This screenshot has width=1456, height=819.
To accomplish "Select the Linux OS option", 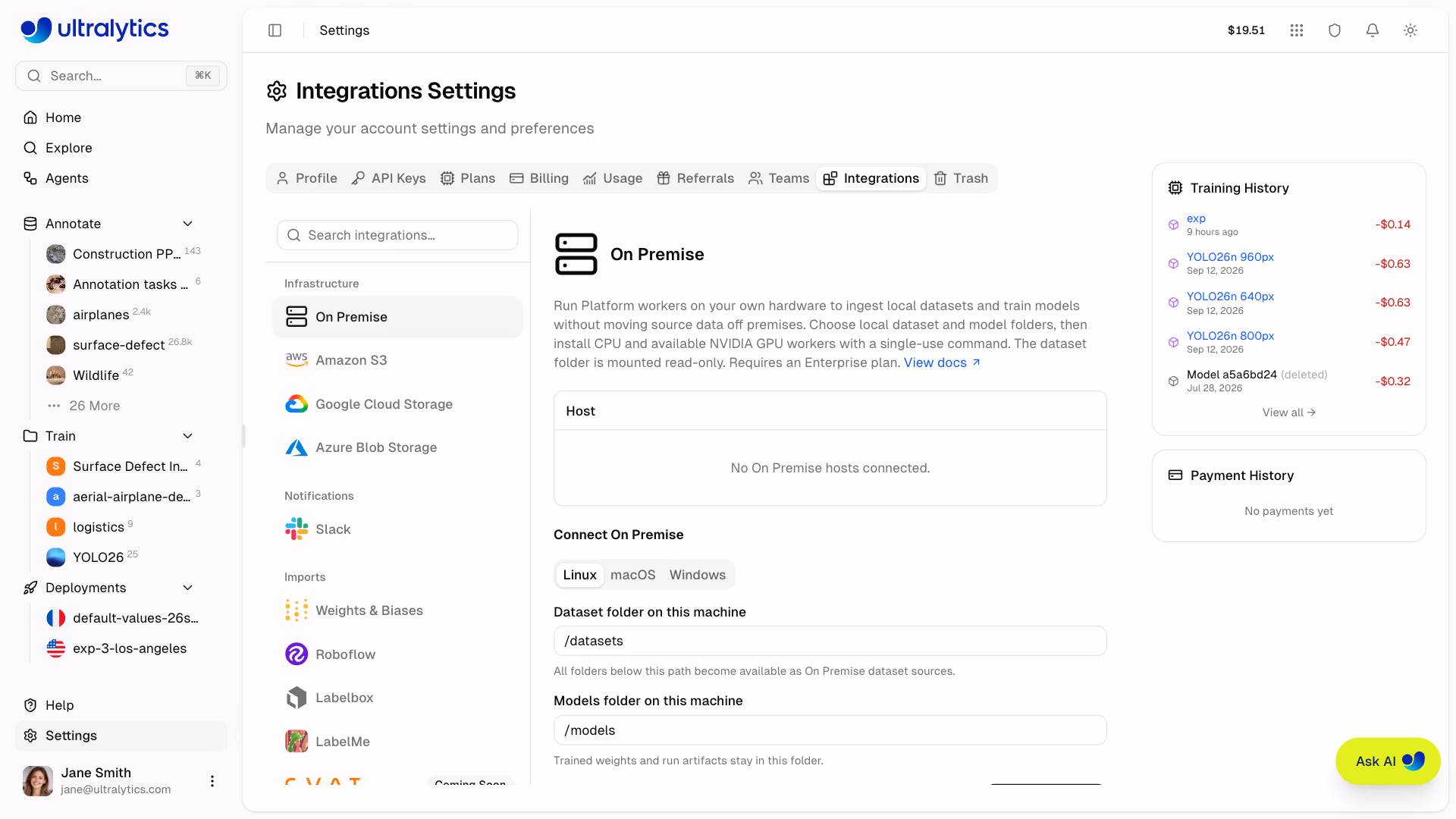I will click(580, 575).
